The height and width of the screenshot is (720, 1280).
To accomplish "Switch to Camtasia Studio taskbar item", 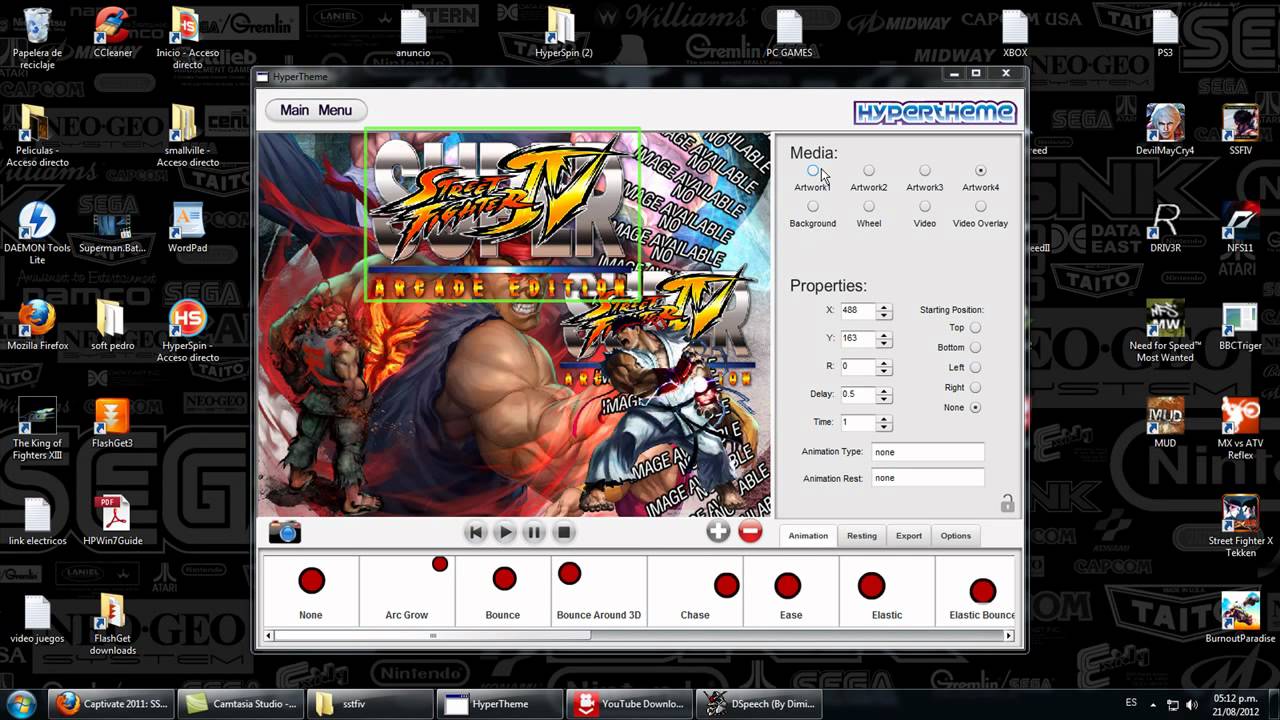I will (243, 704).
